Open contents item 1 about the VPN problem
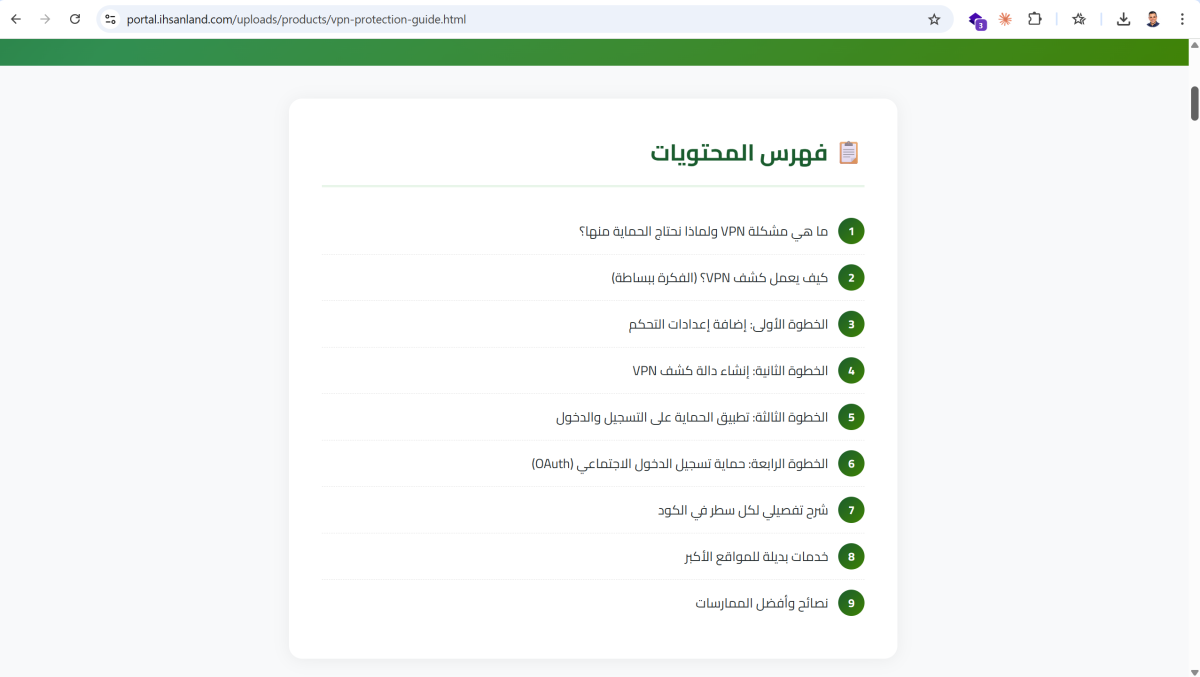Screen dimensions: 1200x677 [704, 232]
